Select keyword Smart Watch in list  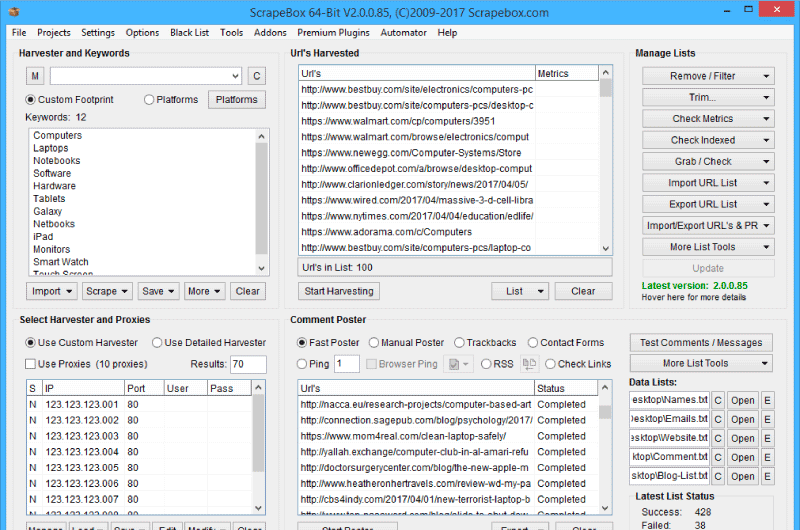tap(61, 262)
